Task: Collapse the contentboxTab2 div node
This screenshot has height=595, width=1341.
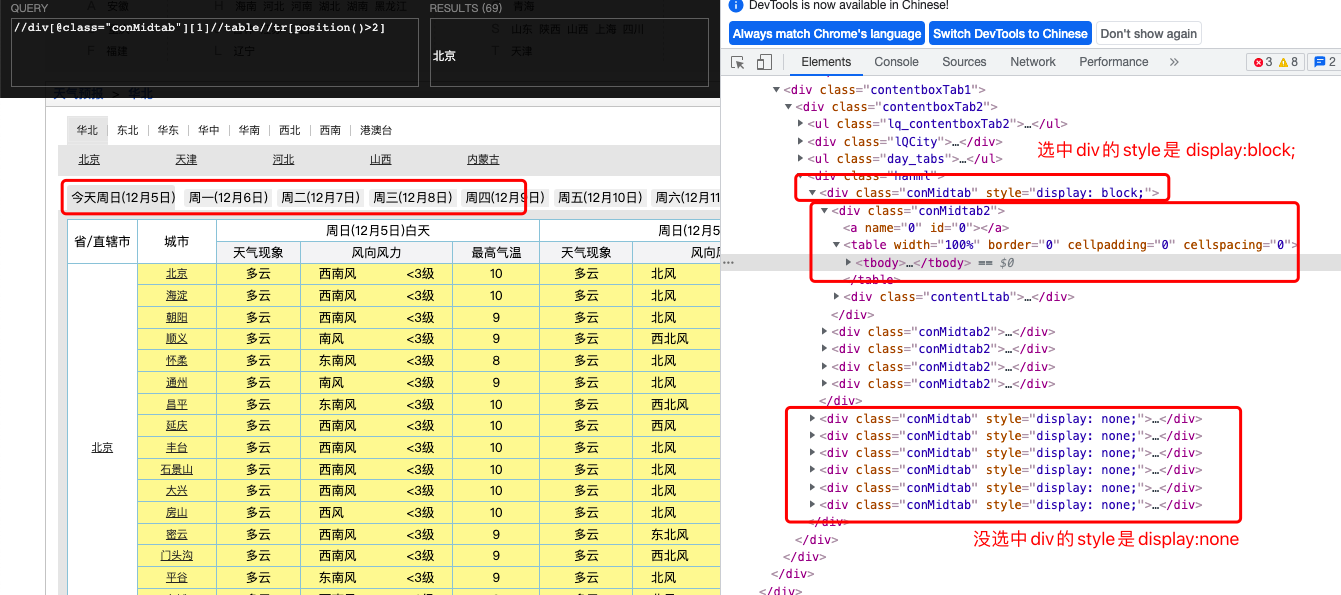Action: (789, 107)
